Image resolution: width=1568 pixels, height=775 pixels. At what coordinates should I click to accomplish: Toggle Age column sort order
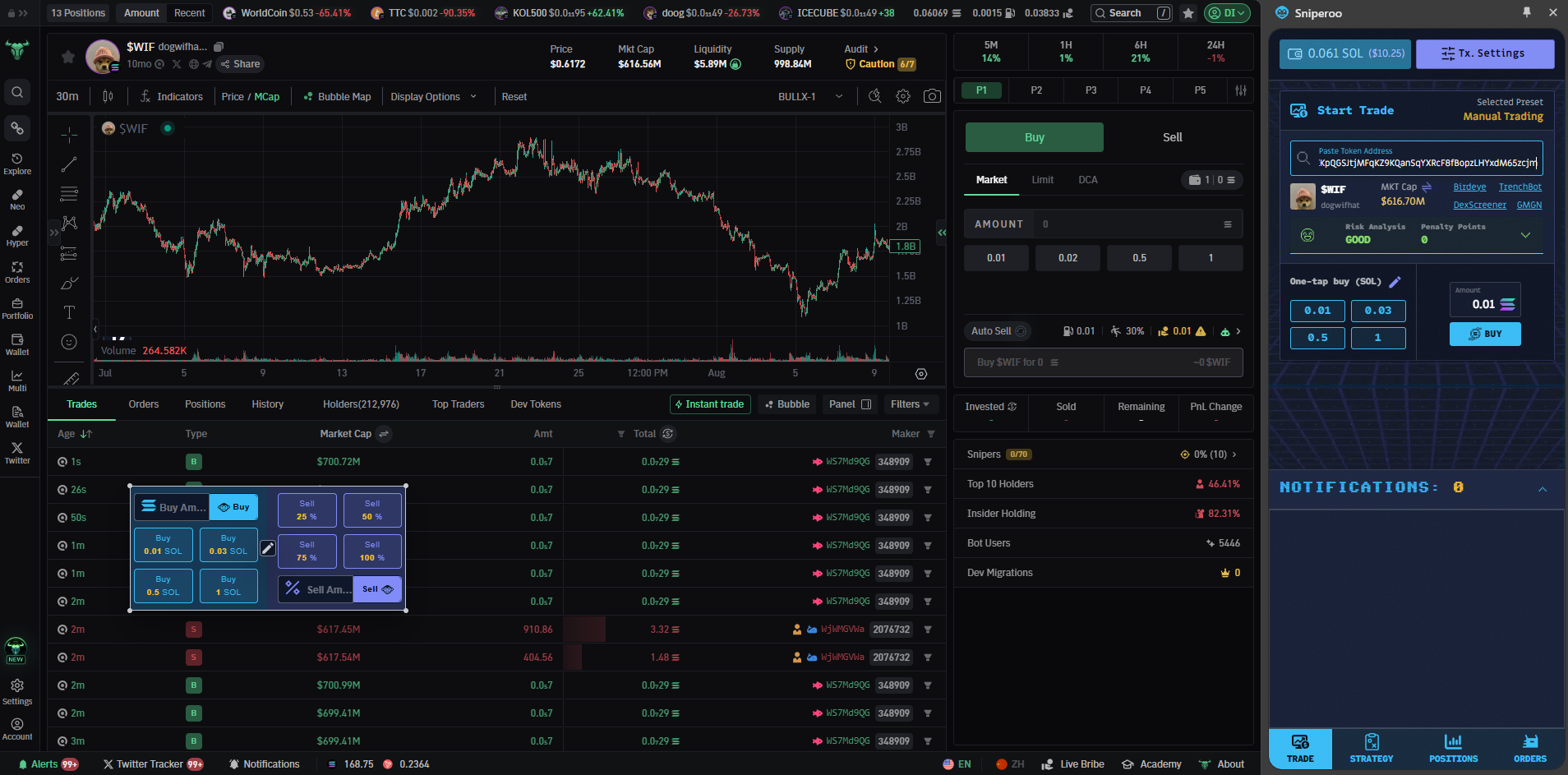click(x=86, y=434)
